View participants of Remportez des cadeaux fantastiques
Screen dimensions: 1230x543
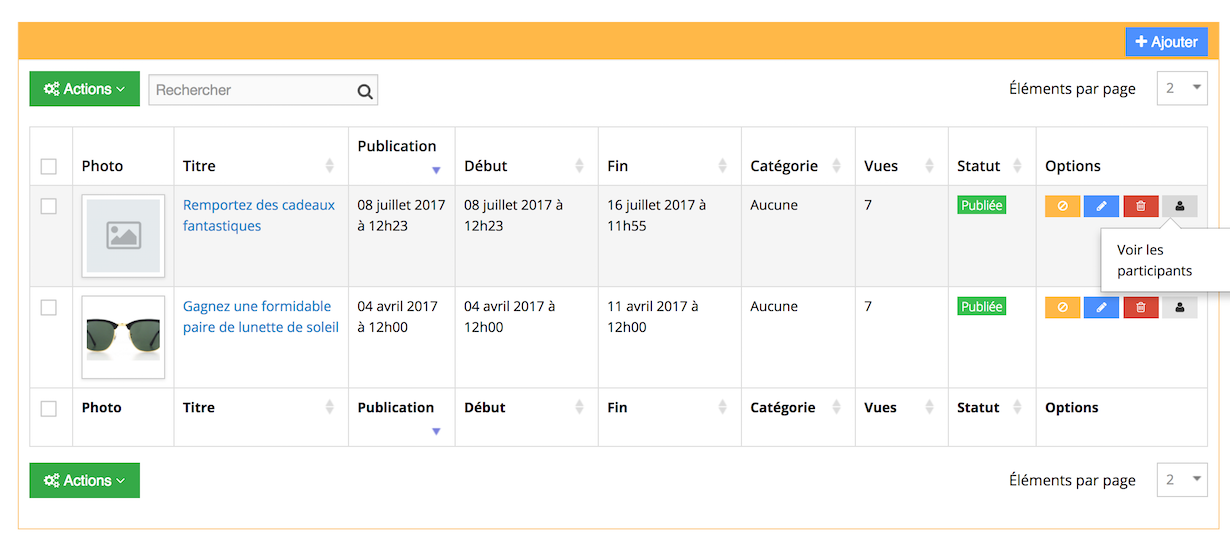pos(1179,206)
